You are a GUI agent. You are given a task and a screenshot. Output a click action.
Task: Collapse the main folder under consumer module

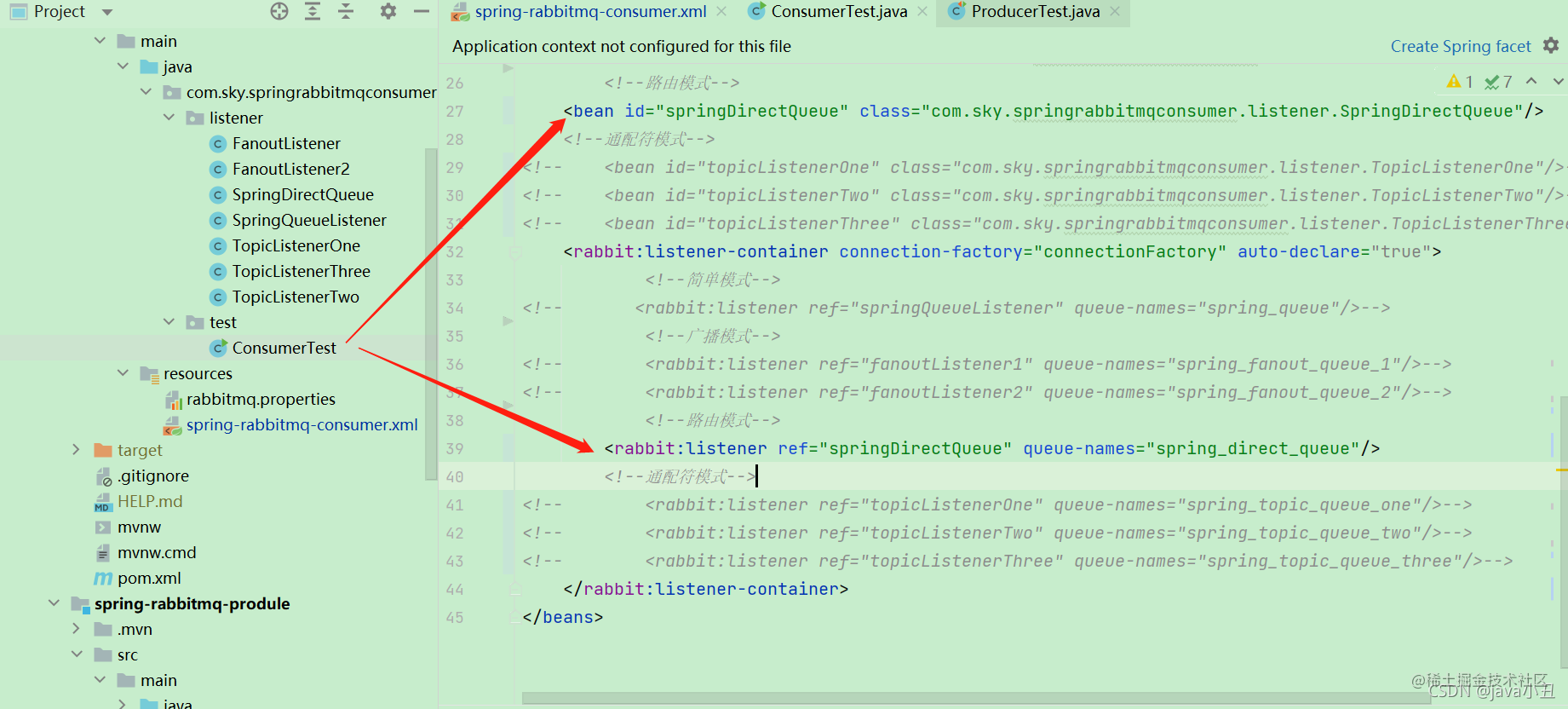[100, 41]
